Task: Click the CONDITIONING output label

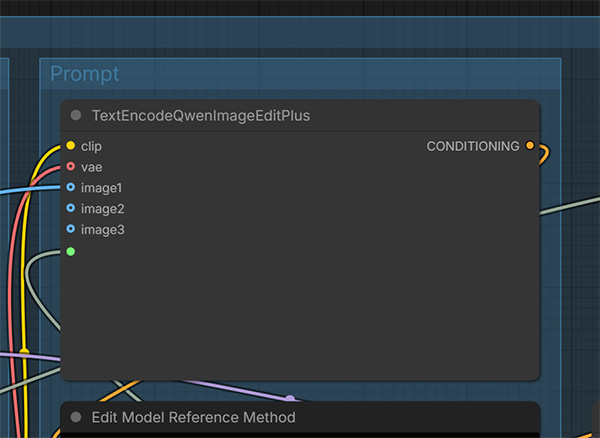Action: point(473,146)
